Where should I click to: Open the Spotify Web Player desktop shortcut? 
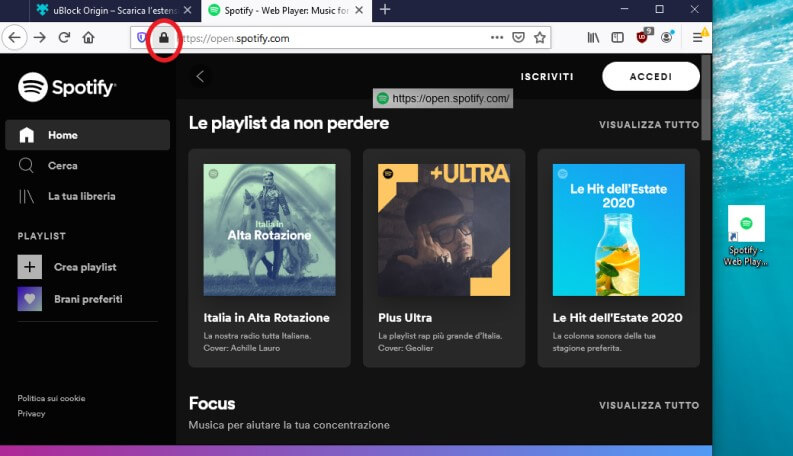746,236
